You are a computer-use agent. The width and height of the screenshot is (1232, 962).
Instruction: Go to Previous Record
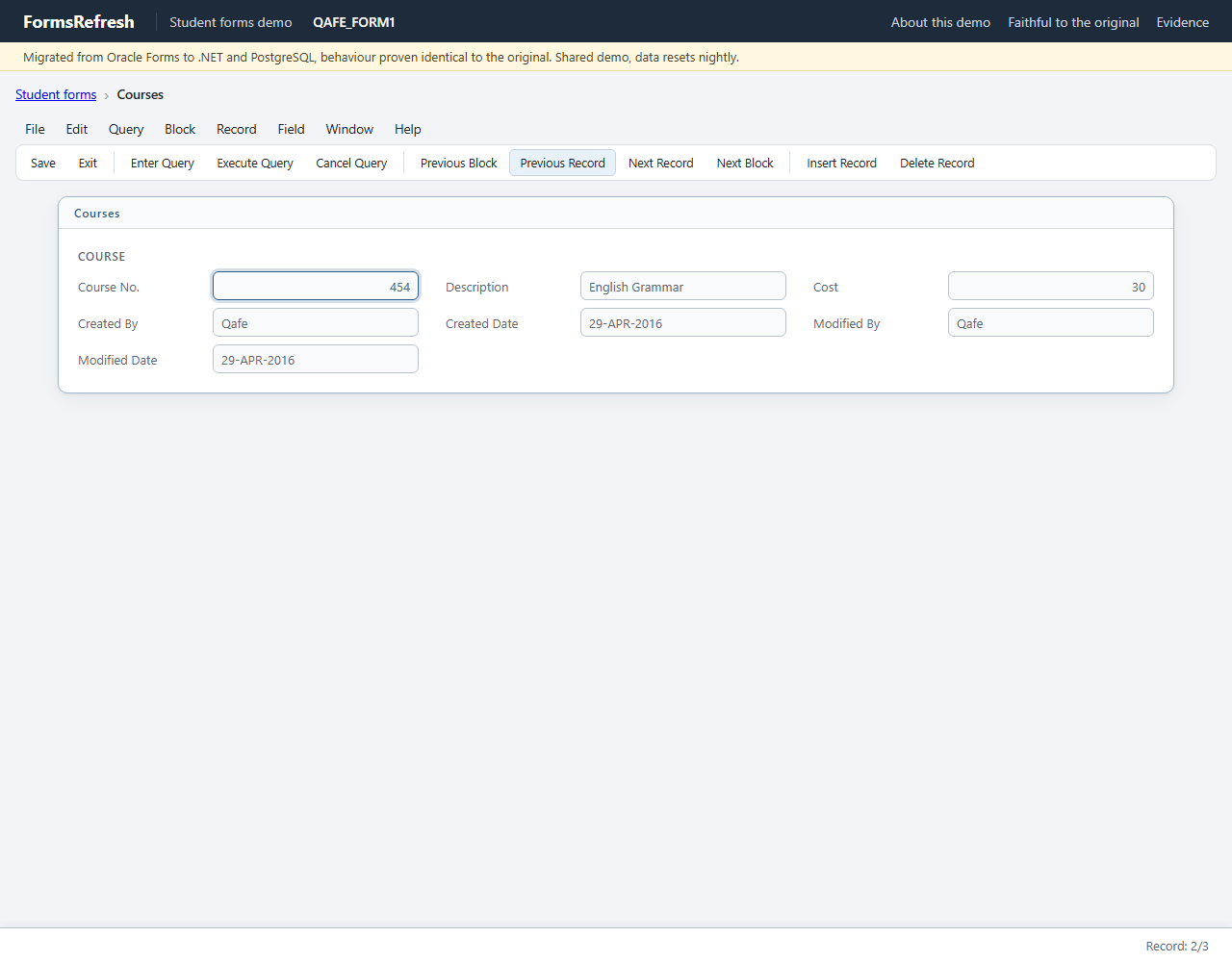point(563,163)
